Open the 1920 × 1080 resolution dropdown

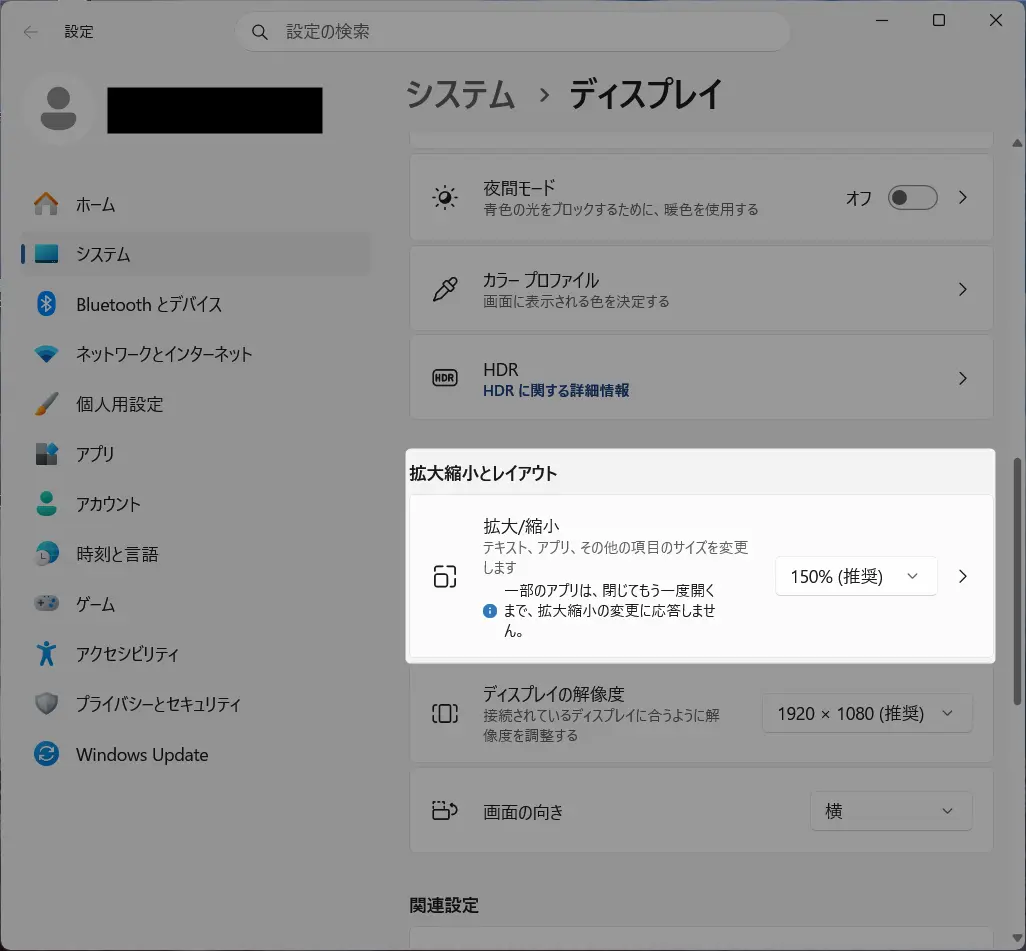point(866,714)
